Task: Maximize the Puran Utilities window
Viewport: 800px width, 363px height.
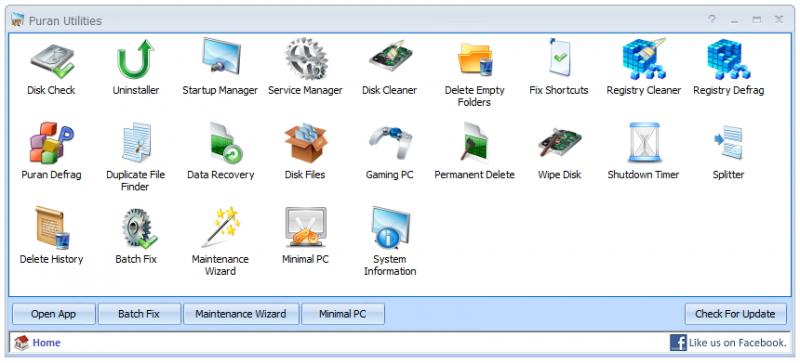Action: pyautogui.click(x=757, y=20)
